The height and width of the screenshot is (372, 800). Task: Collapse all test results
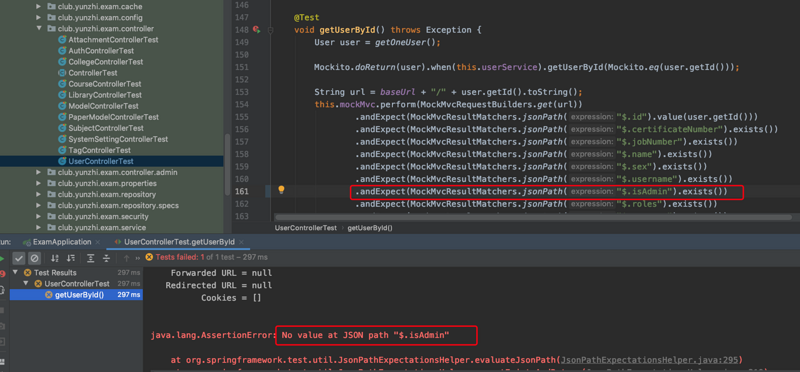[106, 258]
